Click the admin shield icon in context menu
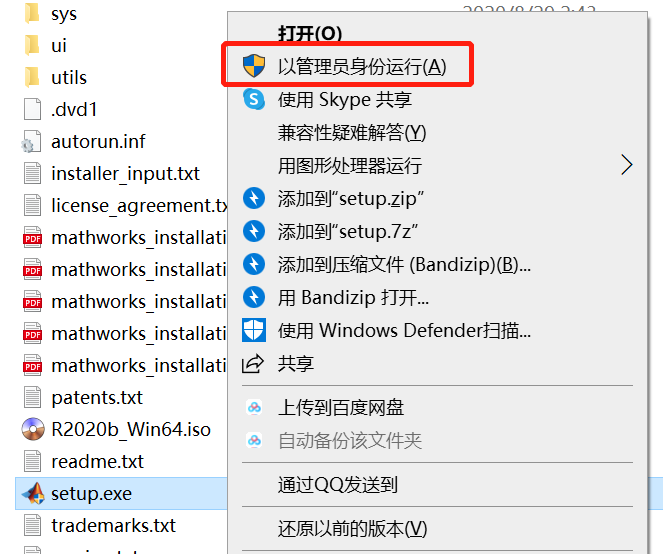Screen dimensions: 663x554 coord(254,67)
